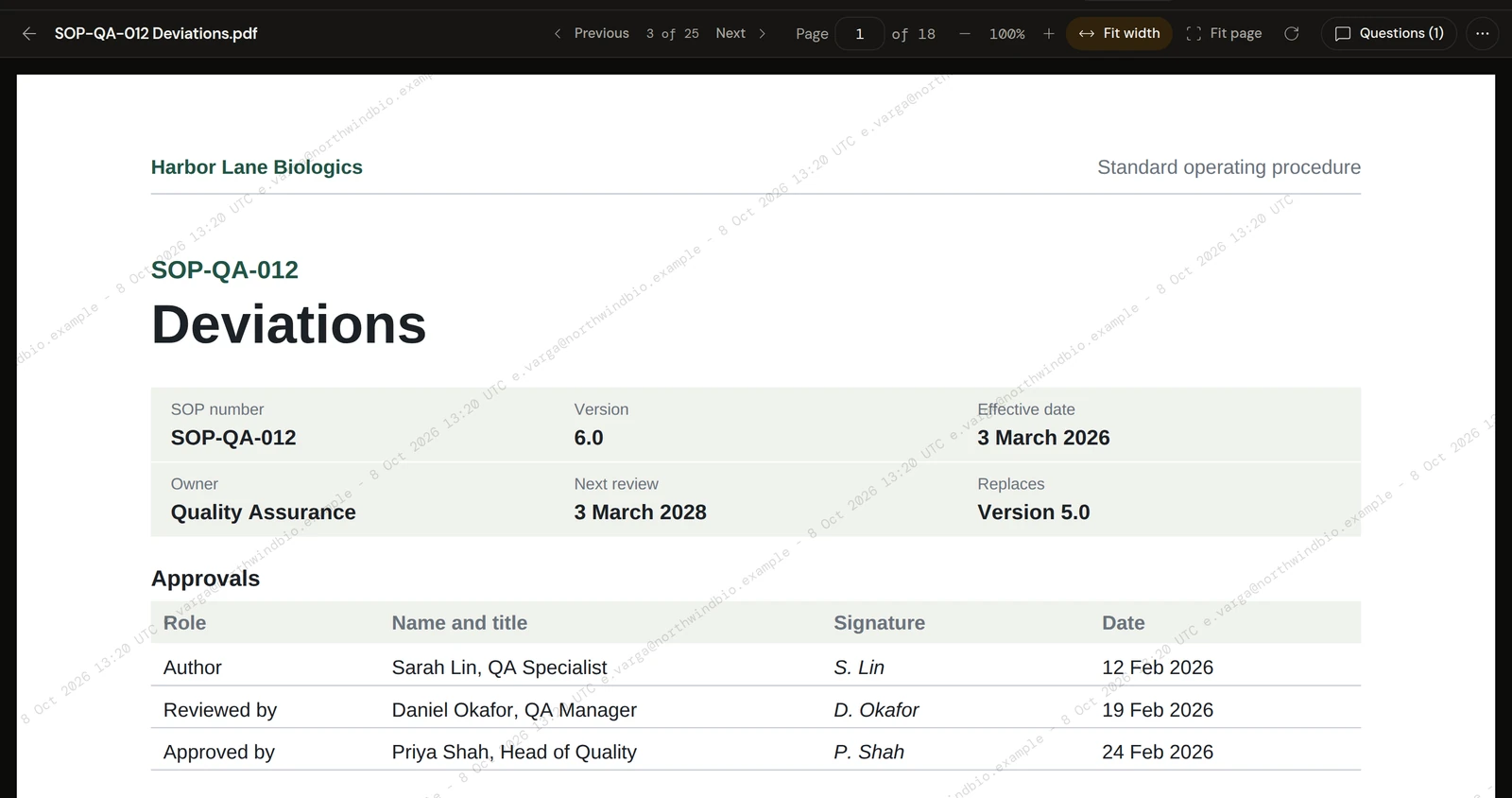This screenshot has height=798, width=1512.
Task: Click the Next review date '3 March 2028'
Action: tap(641, 512)
